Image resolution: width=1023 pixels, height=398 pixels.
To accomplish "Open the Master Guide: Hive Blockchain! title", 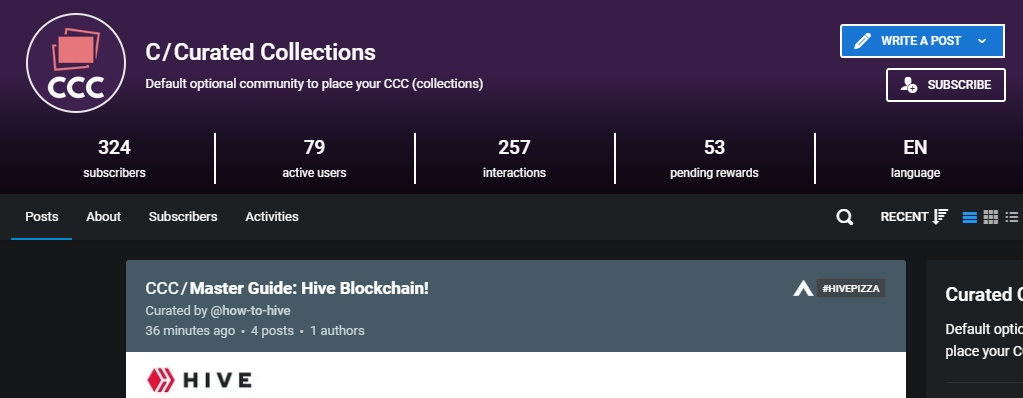I will tap(309, 288).
